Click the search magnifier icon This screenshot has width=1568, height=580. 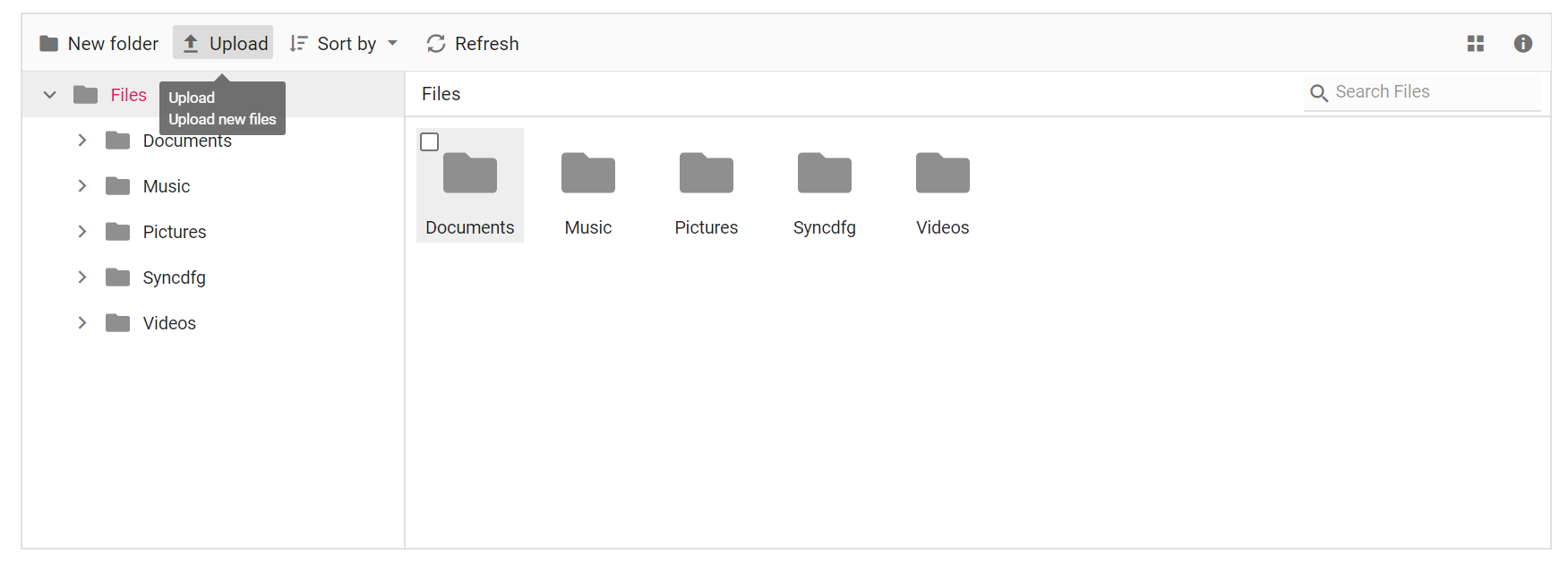1318,93
